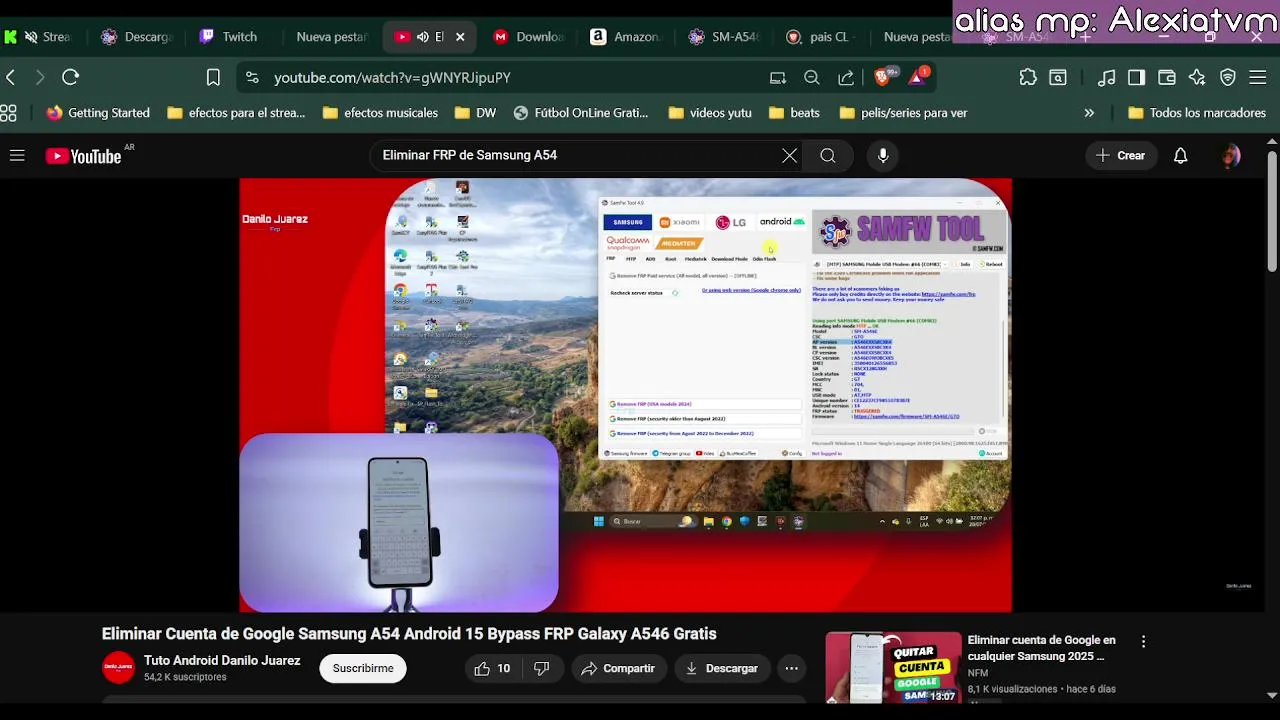Screen dimensions: 1280x720
Task: Switch to the Download tab
Action: [x=530, y=37]
